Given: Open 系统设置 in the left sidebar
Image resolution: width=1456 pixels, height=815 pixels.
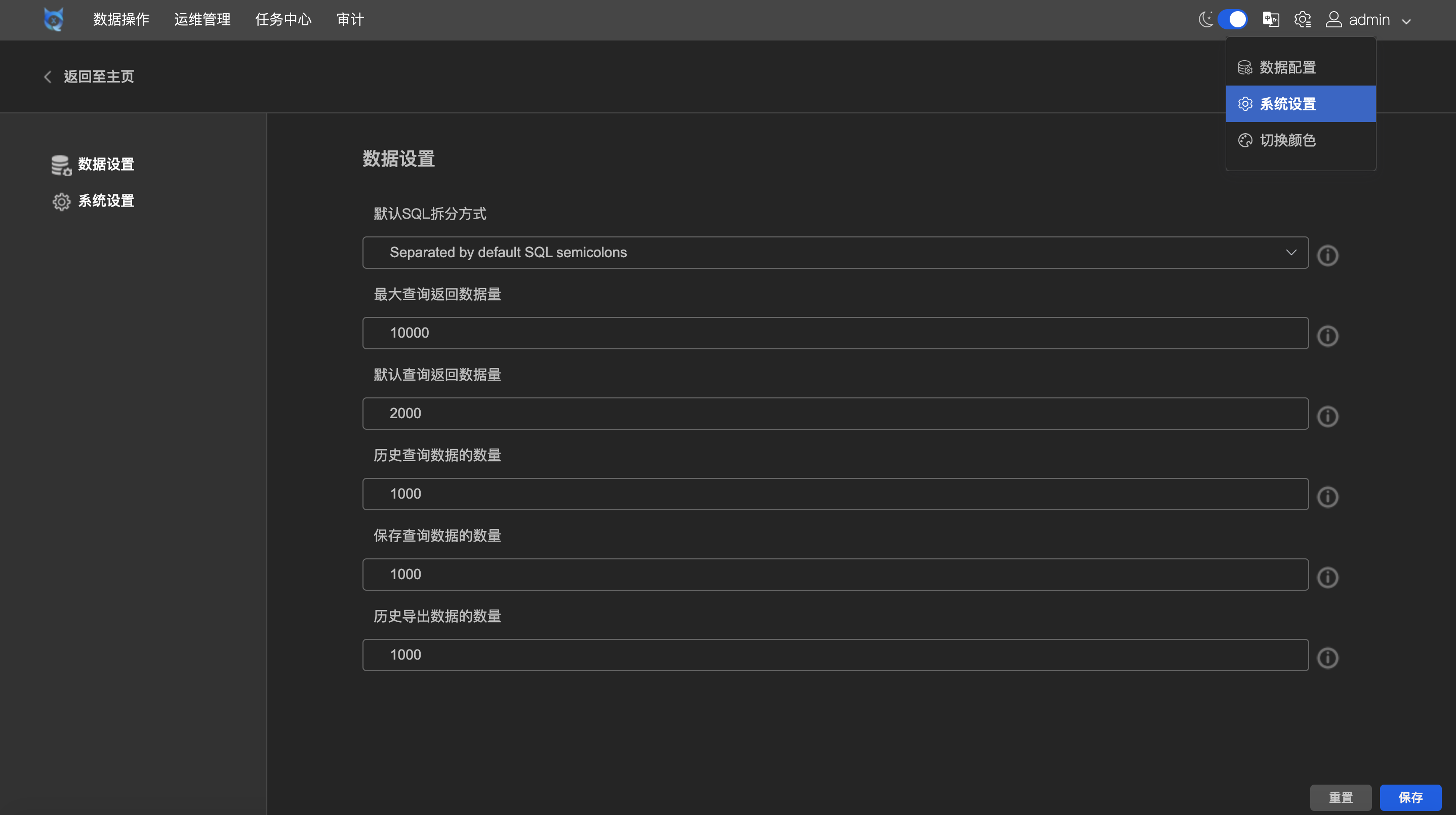Looking at the screenshot, I should [x=93, y=201].
